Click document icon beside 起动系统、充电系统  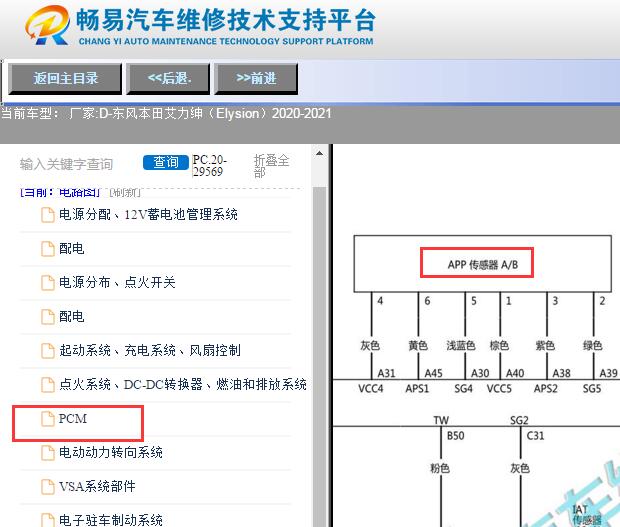pos(48,351)
